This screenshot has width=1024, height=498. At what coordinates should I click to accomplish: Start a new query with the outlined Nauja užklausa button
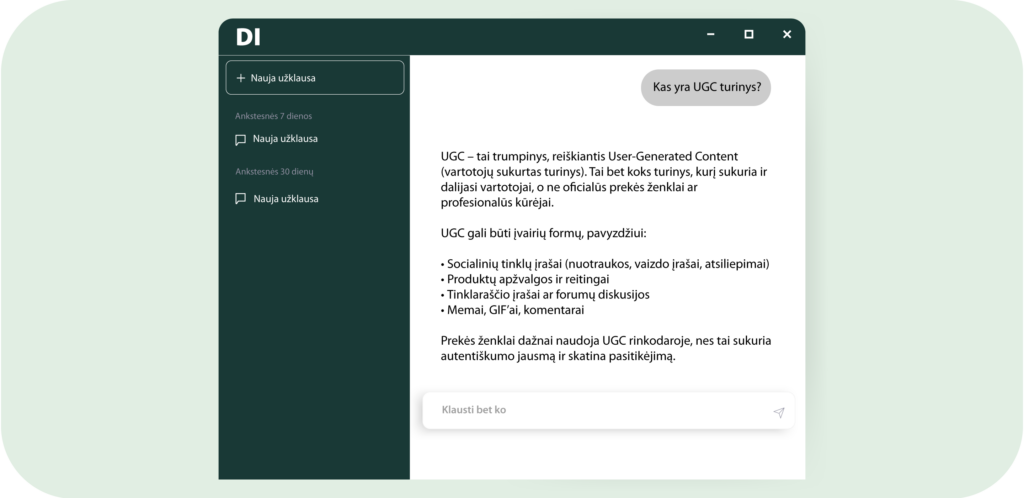[x=314, y=78]
